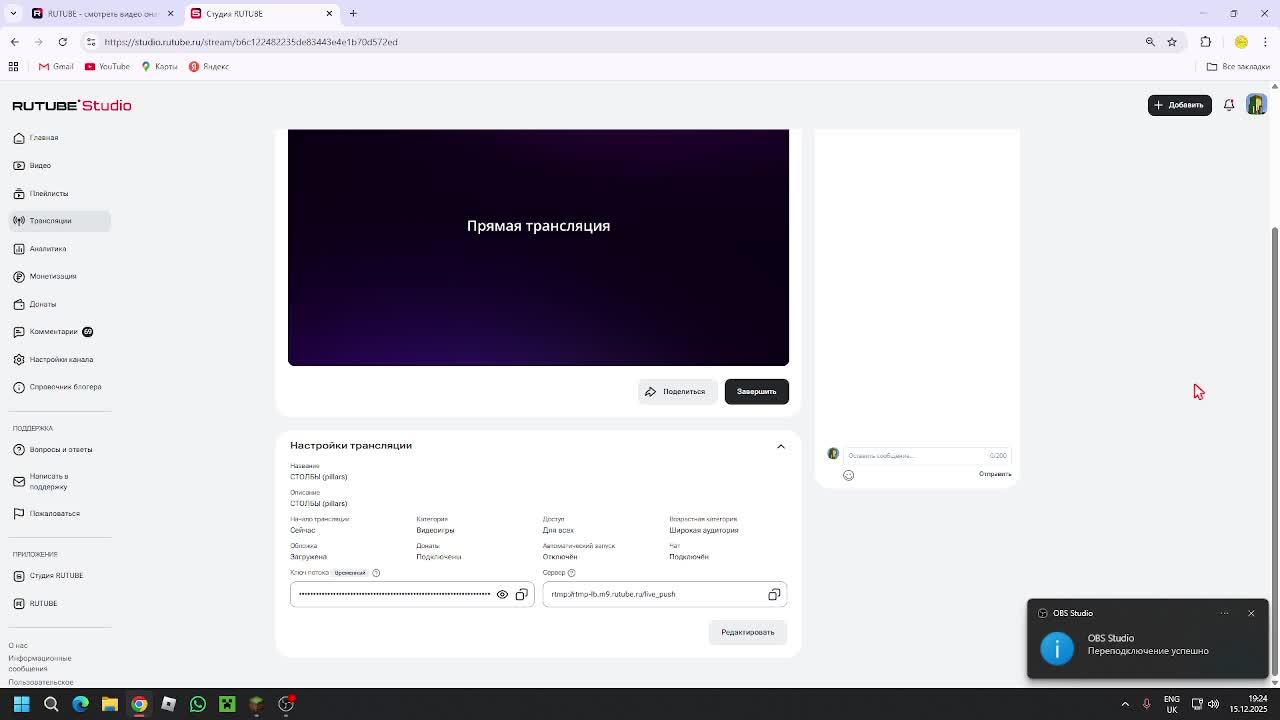Click the Пожаловаться sidebar link
The width and height of the screenshot is (1280, 720).
(46, 513)
